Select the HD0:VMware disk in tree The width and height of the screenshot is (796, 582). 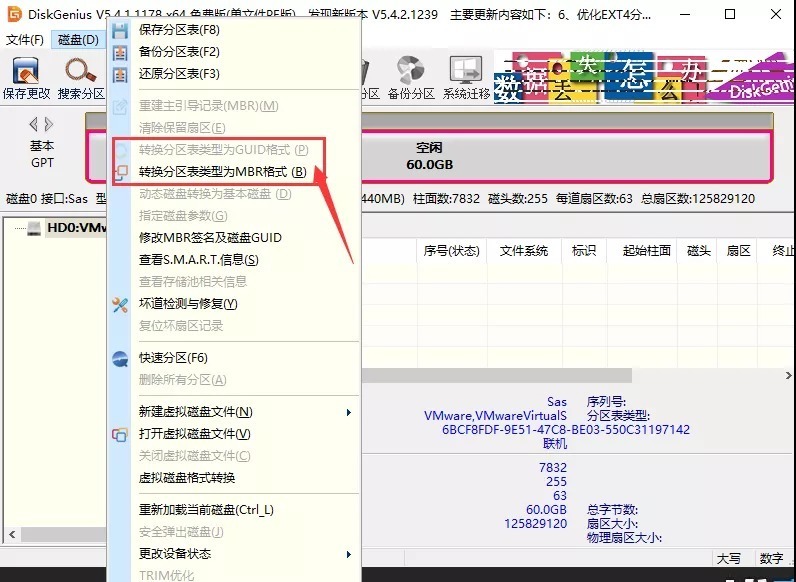tap(75, 228)
